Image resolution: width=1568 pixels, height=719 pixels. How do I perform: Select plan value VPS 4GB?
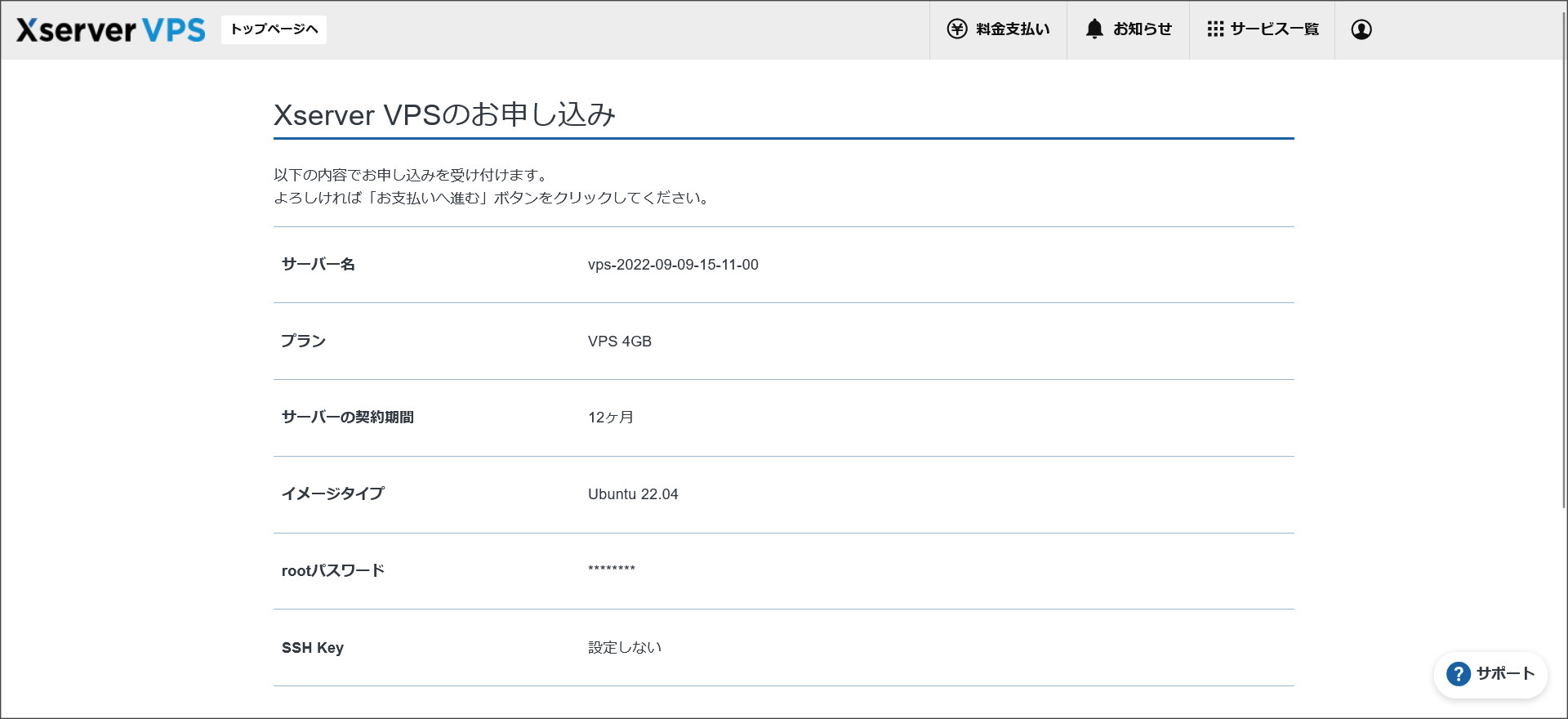pyautogui.click(x=620, y=342)
